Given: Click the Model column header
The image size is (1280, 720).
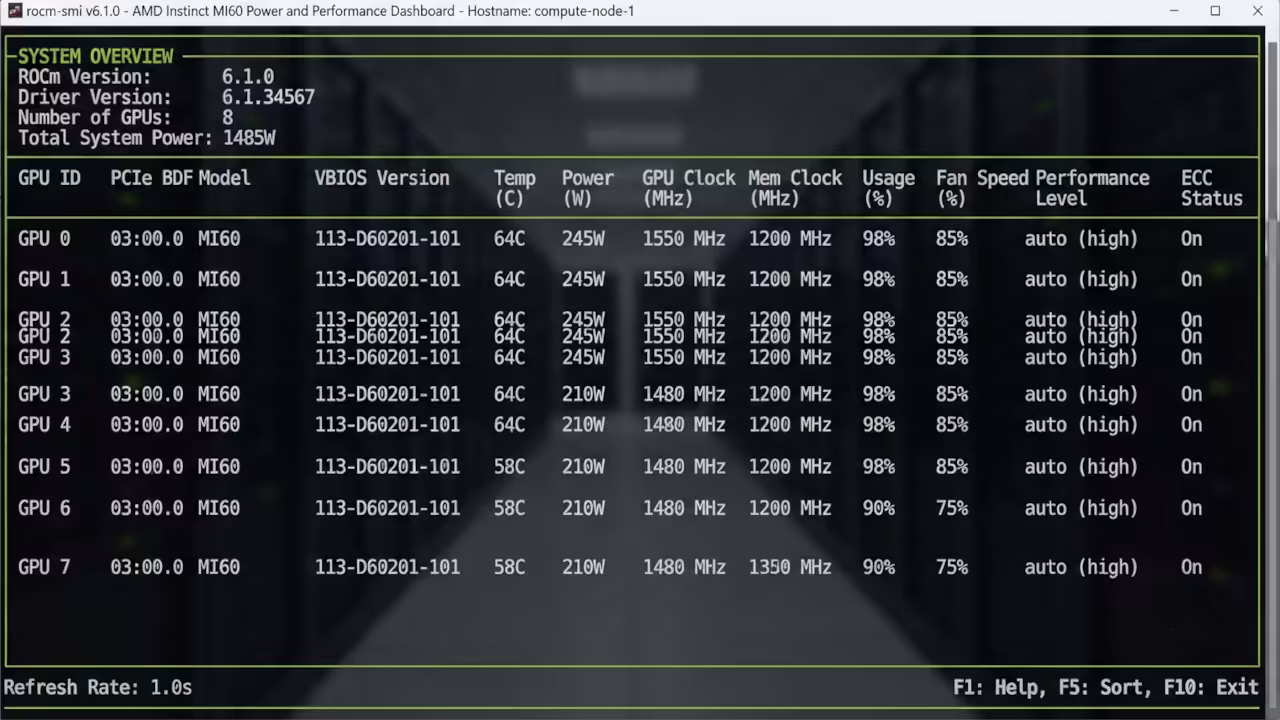Looking at the screenshot, I should click(224, 178).
